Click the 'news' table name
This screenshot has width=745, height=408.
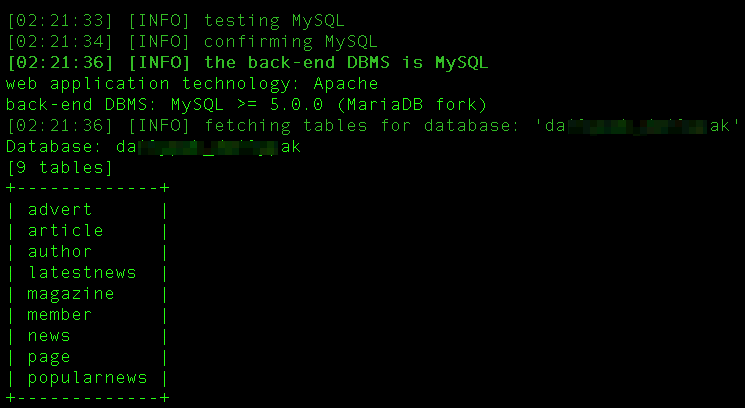48,335
